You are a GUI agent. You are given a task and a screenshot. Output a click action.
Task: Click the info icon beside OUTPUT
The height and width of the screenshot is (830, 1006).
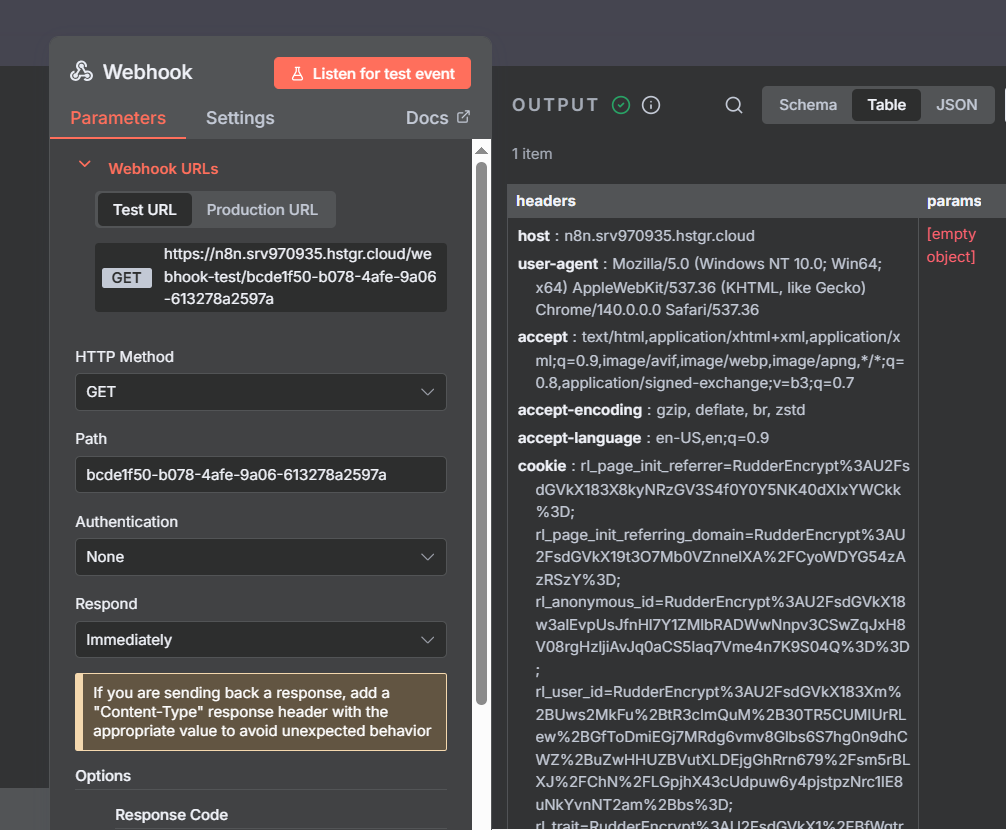pyautogui.click(x=651, y=105)
